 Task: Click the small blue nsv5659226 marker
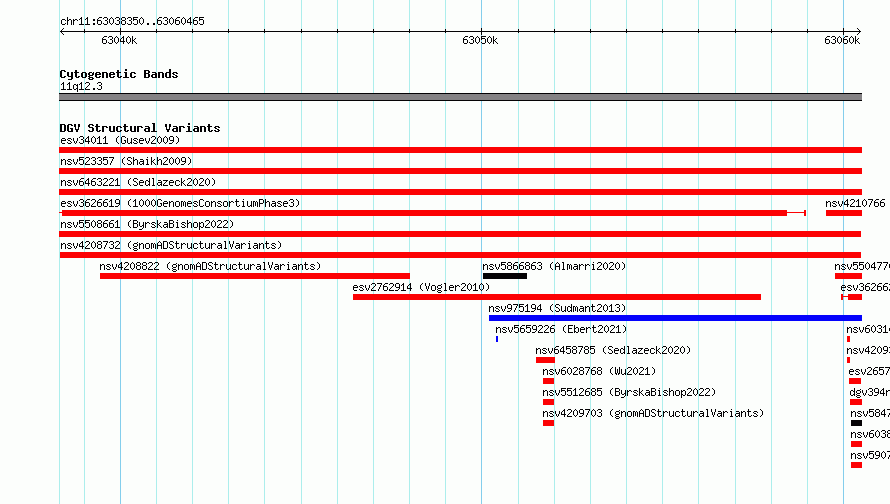497,339
